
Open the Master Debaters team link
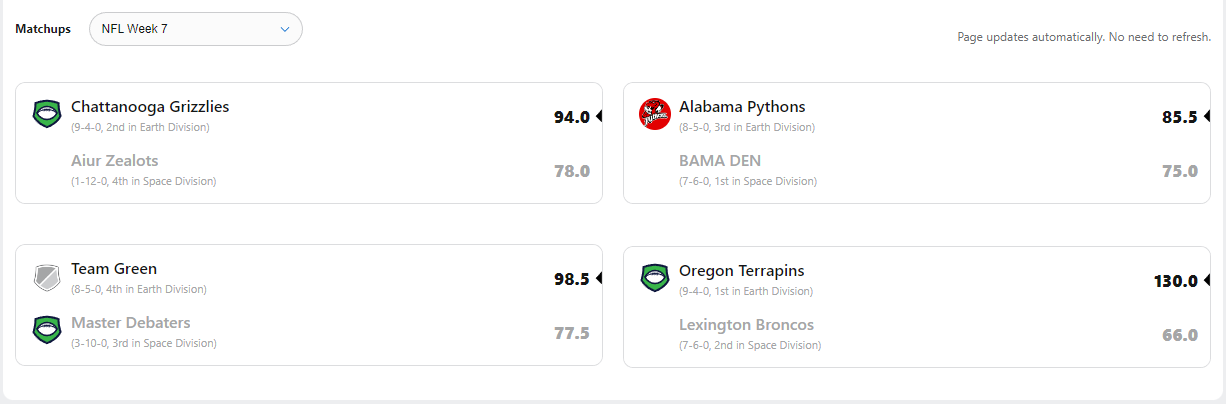click(x=131, y=323)
